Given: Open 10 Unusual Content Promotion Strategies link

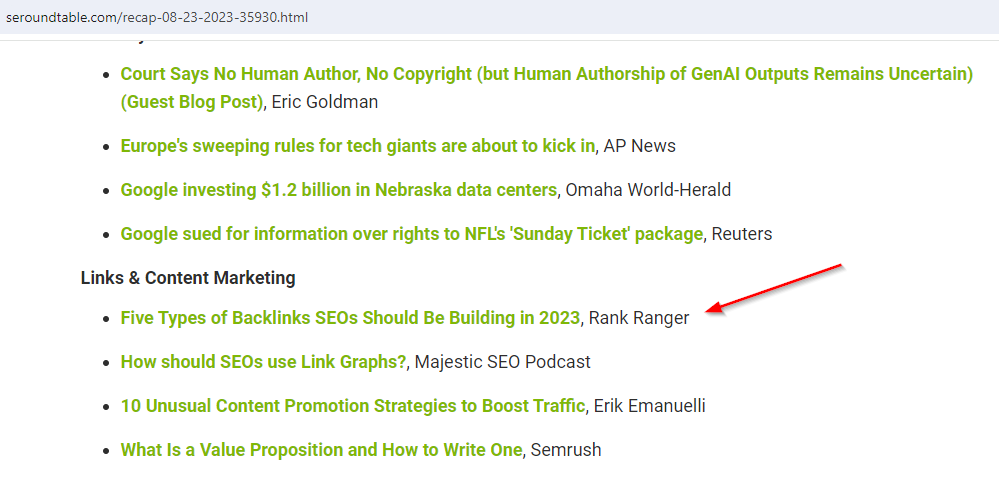Looking at the screenshot, I should click(352, 406).
